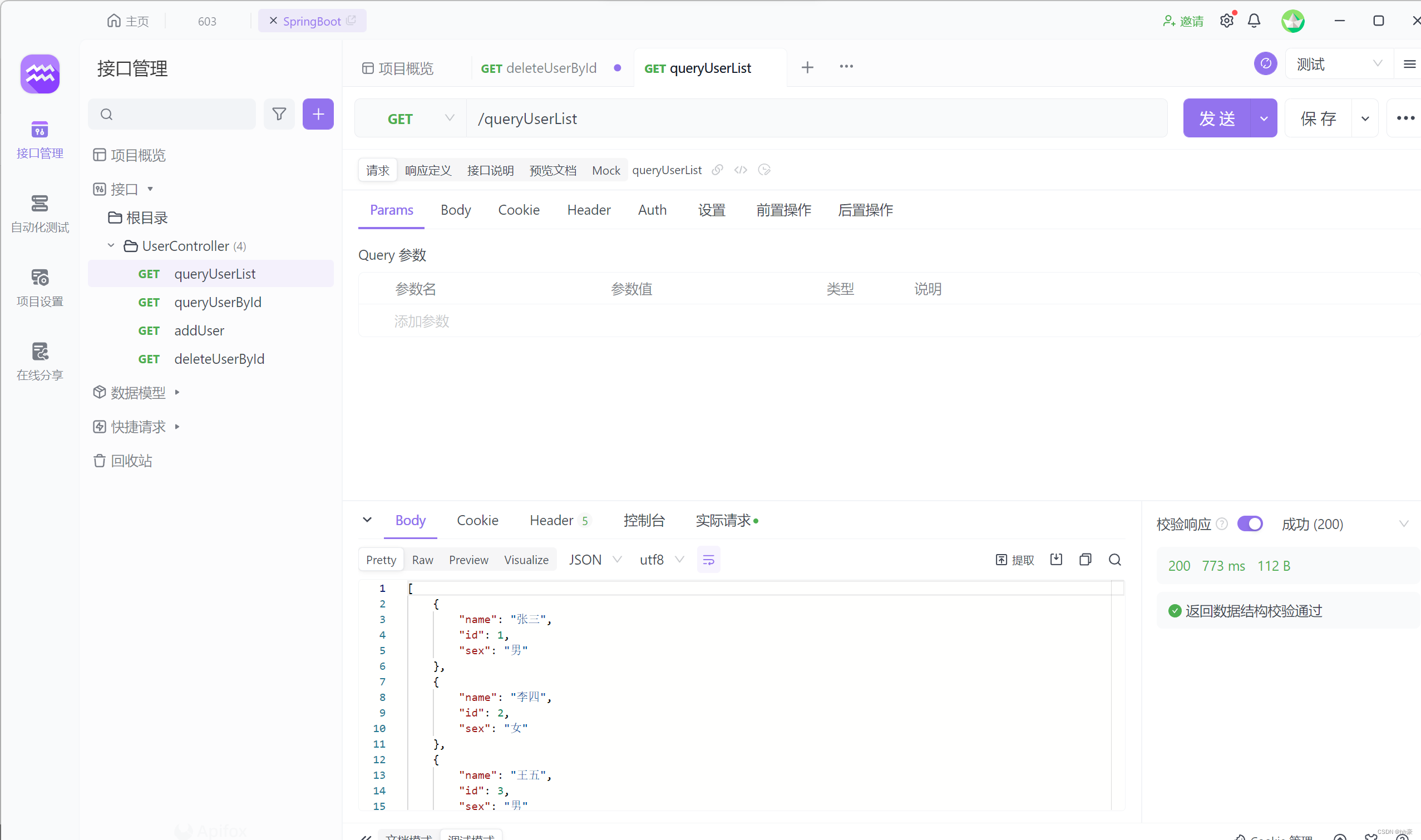Switch to the Body request tab
Viewport: 1421px width, 840px height.
[x=456, y=210]
